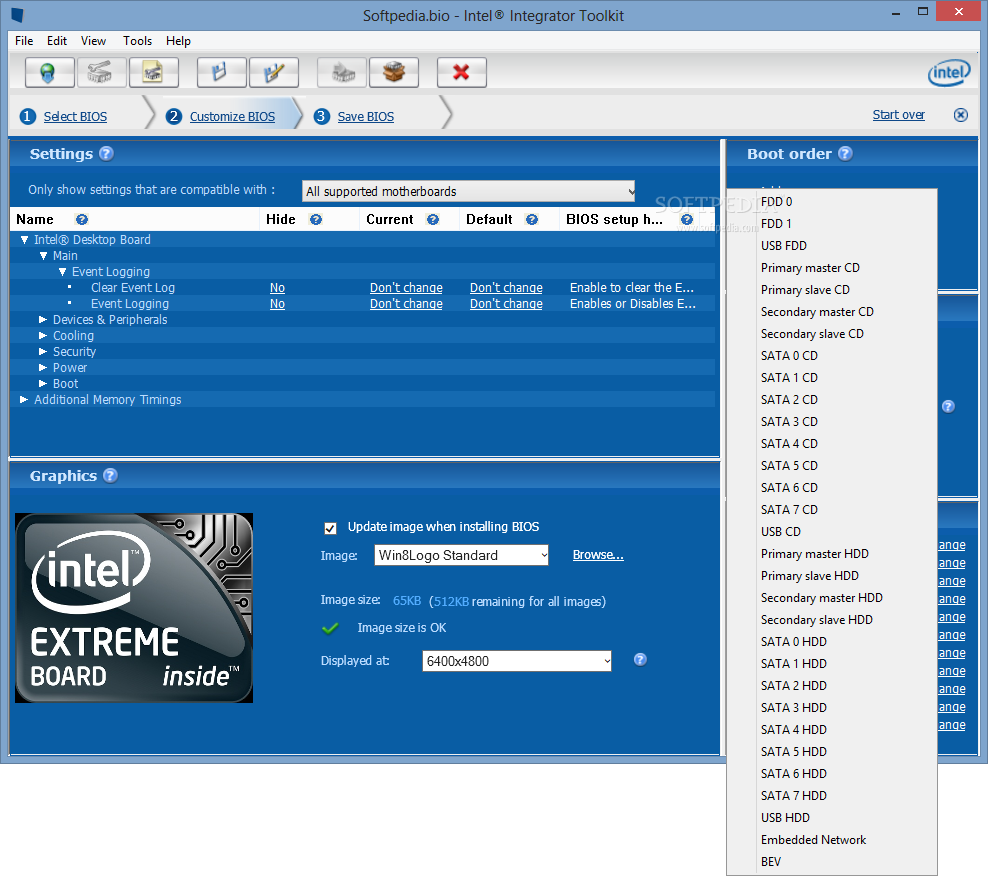Click the floppy-with-pencil Save As toolbar icon
Viewport: 988px width, 876px height.
coord(273,72)
